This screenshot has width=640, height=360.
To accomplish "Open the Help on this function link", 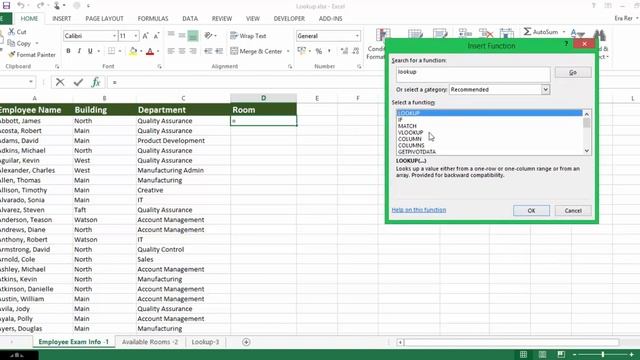I will tap(419, 210).
